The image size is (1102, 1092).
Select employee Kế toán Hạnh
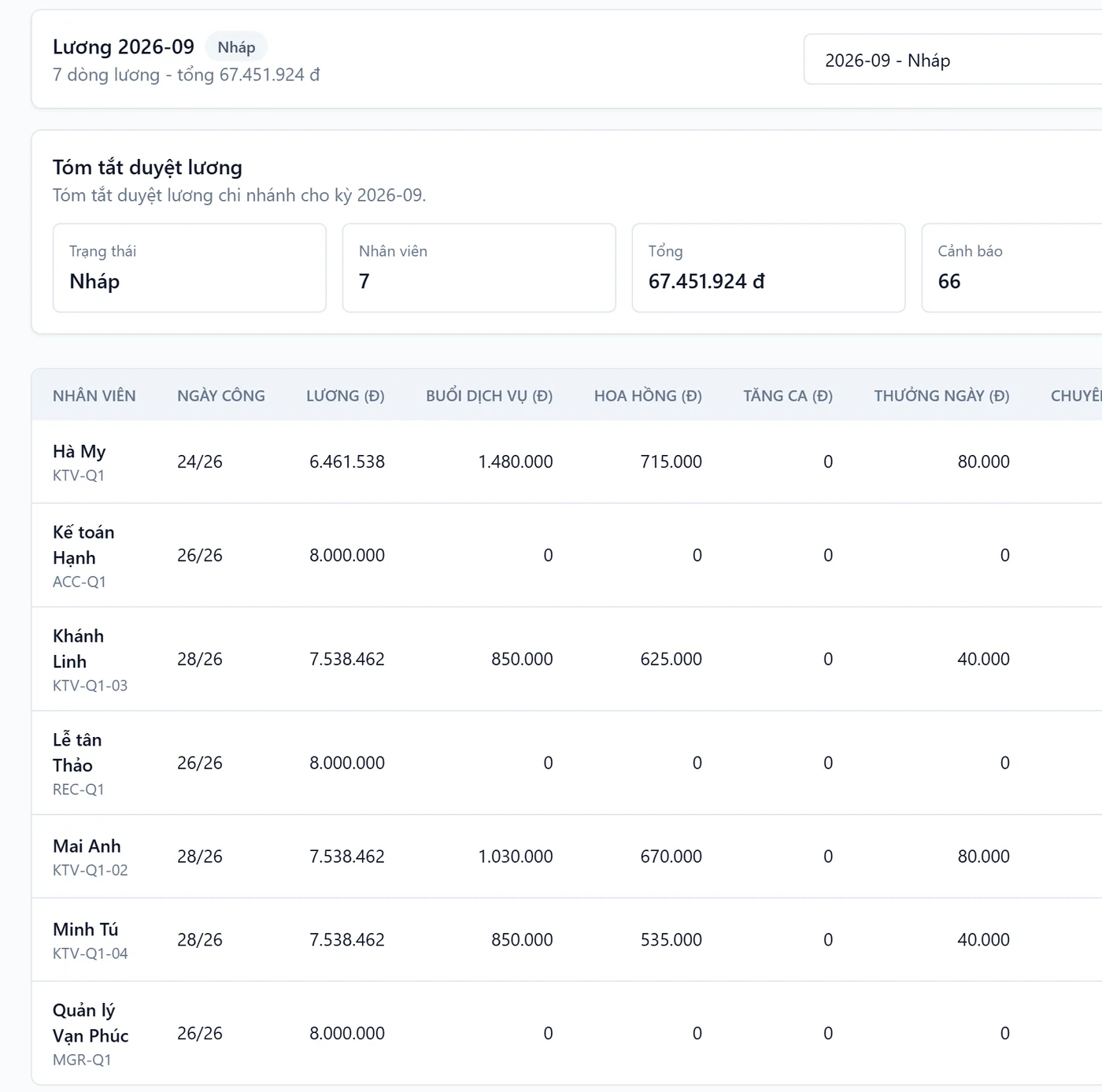tap(83, 545)
